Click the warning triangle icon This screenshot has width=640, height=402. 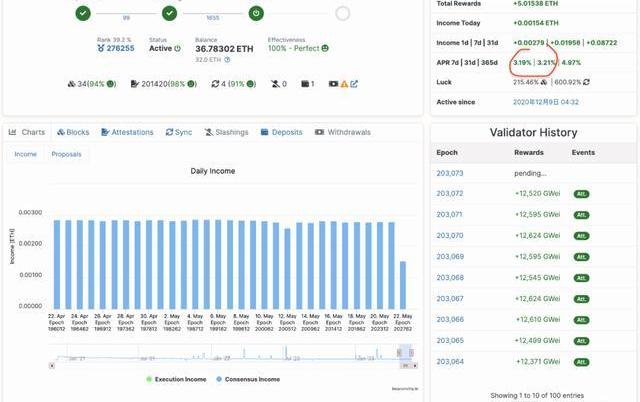[x=344, y=84]
